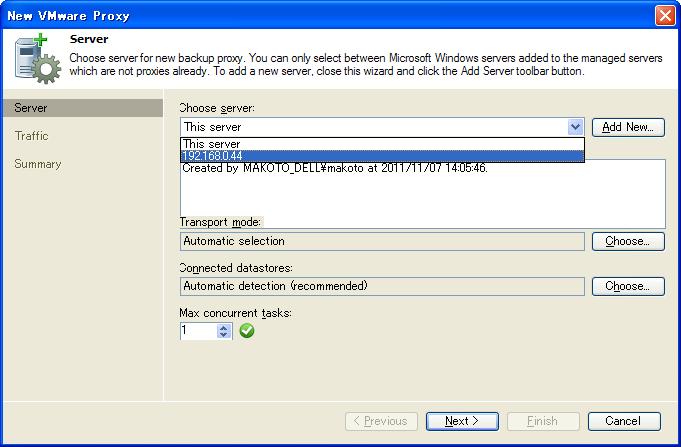Click the 'Choose server:' label

point(217,108)
